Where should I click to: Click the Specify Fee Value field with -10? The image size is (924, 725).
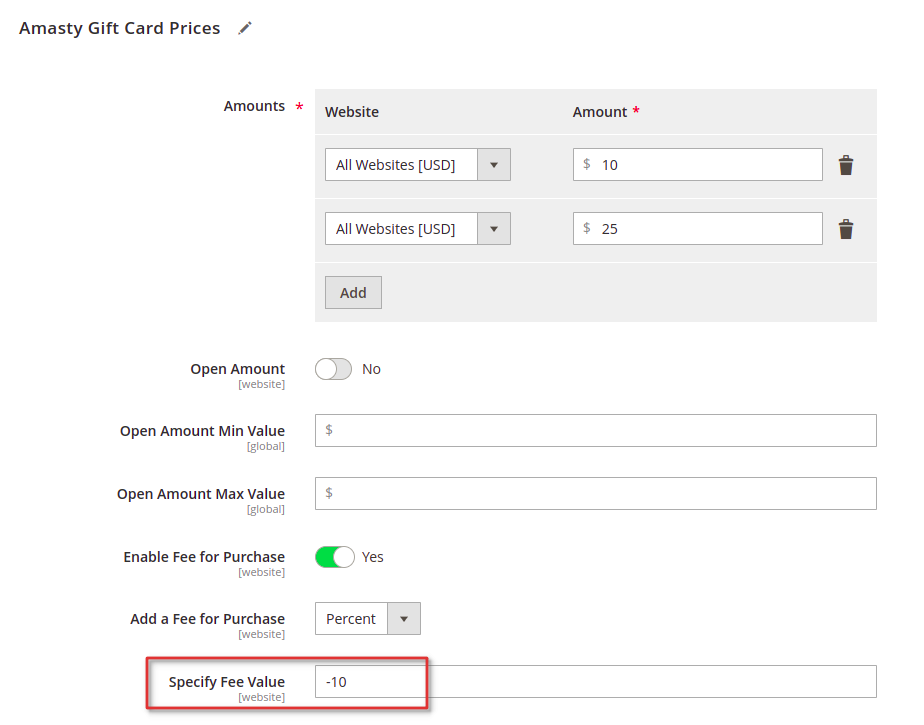coord(596,681)
